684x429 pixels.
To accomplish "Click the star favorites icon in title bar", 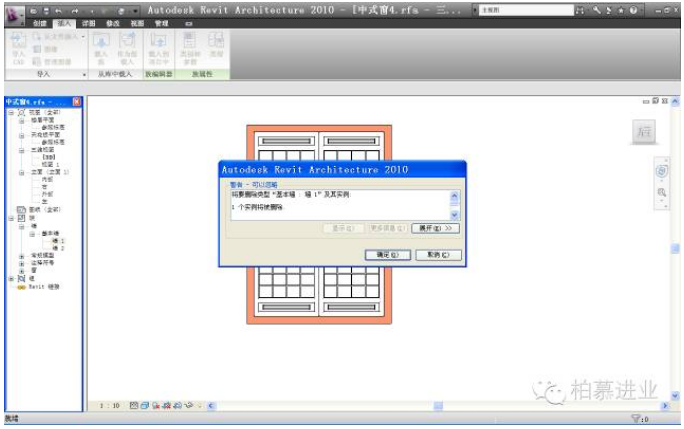I will tap(621, 10).
